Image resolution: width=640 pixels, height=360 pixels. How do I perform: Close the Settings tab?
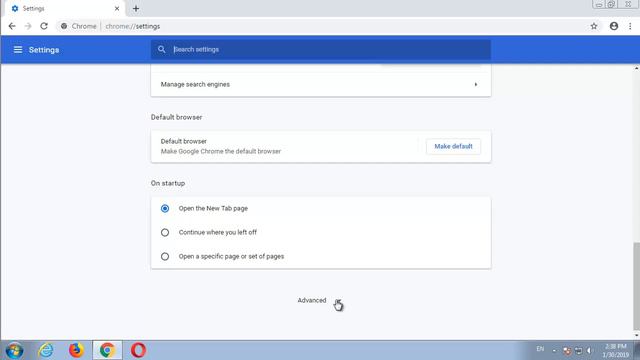coord(117,8)
